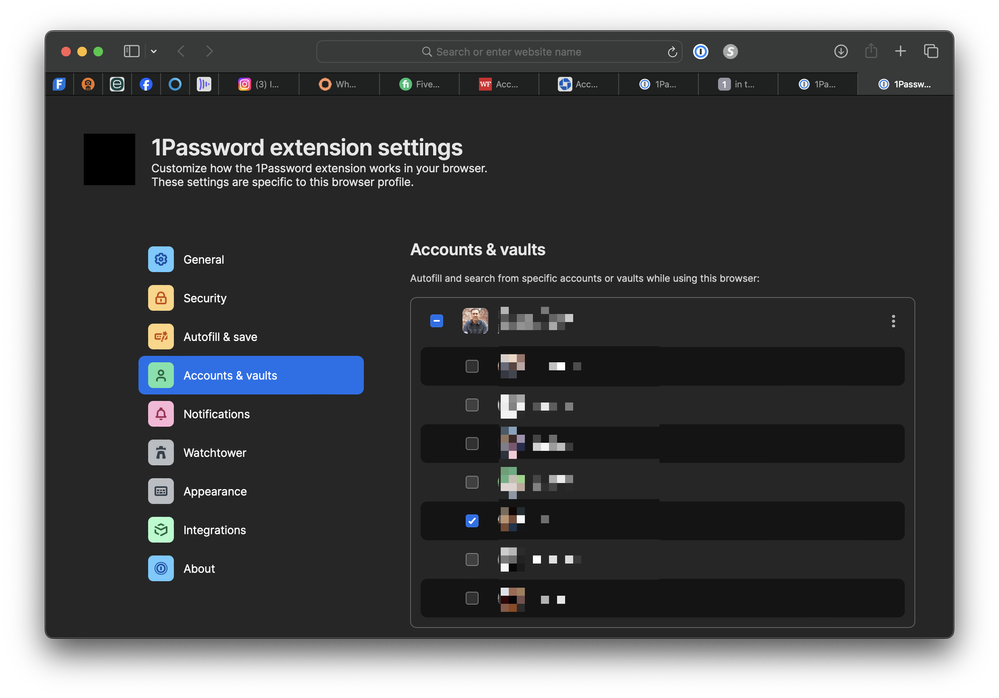Click the Security padlock icon
This screenshot has height=698, width=999.
point(161,298)
